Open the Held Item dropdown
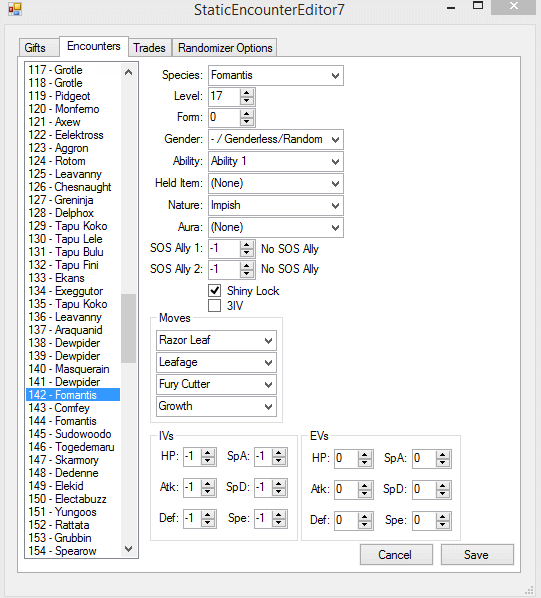541x598 pixels. click(276, 183)
